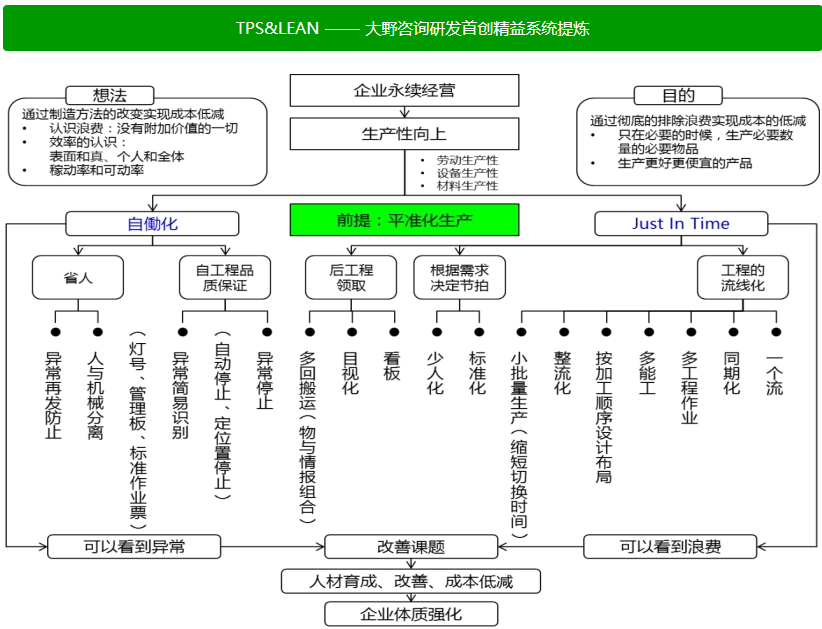Viewport: 822px width, 629px height.
Task: Select vertical text 目视化
Action: tap(350, 373)
